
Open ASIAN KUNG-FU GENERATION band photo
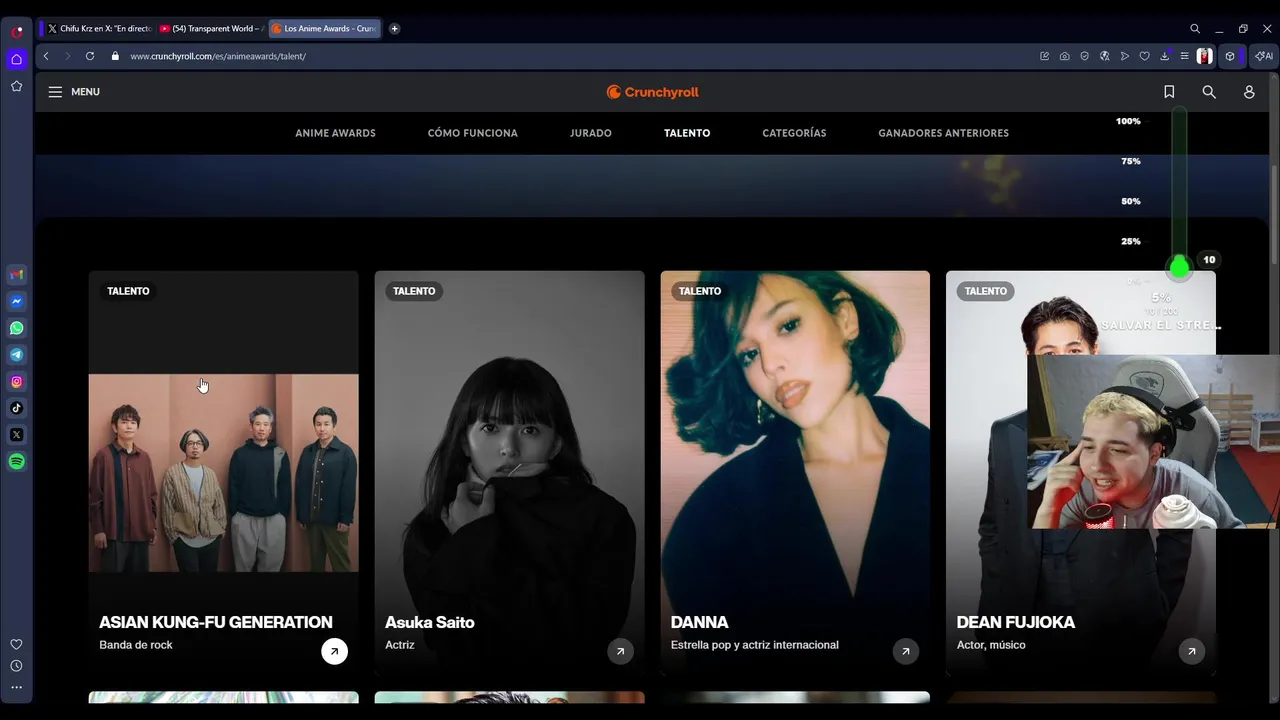tap(223, 473)
